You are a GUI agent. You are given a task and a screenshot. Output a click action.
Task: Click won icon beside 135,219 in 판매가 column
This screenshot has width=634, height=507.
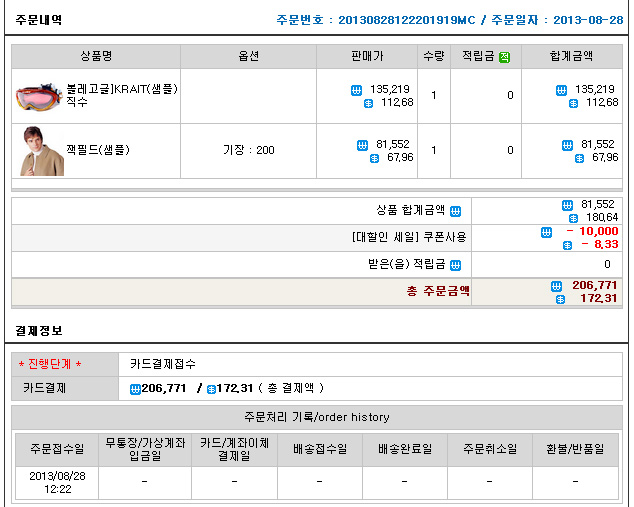tap(357, 90)
